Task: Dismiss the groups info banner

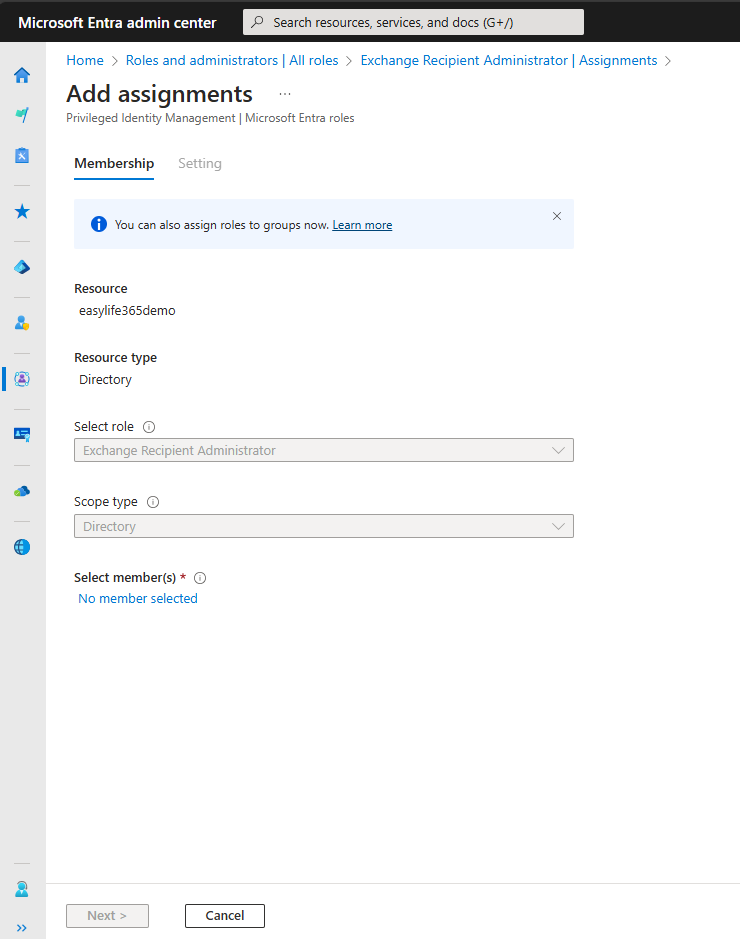Action: tap(557, 216)
